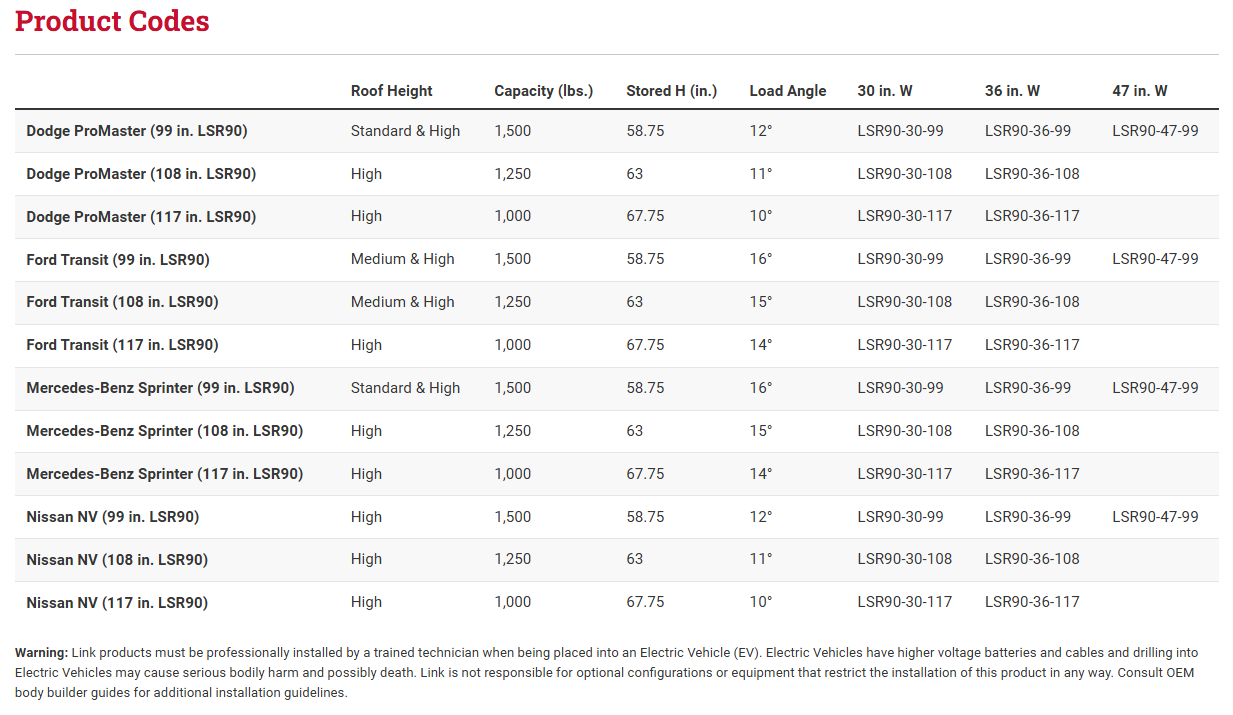Click LSR90-30-117 in Dodge ProMaster 117 row

point(905,216)
